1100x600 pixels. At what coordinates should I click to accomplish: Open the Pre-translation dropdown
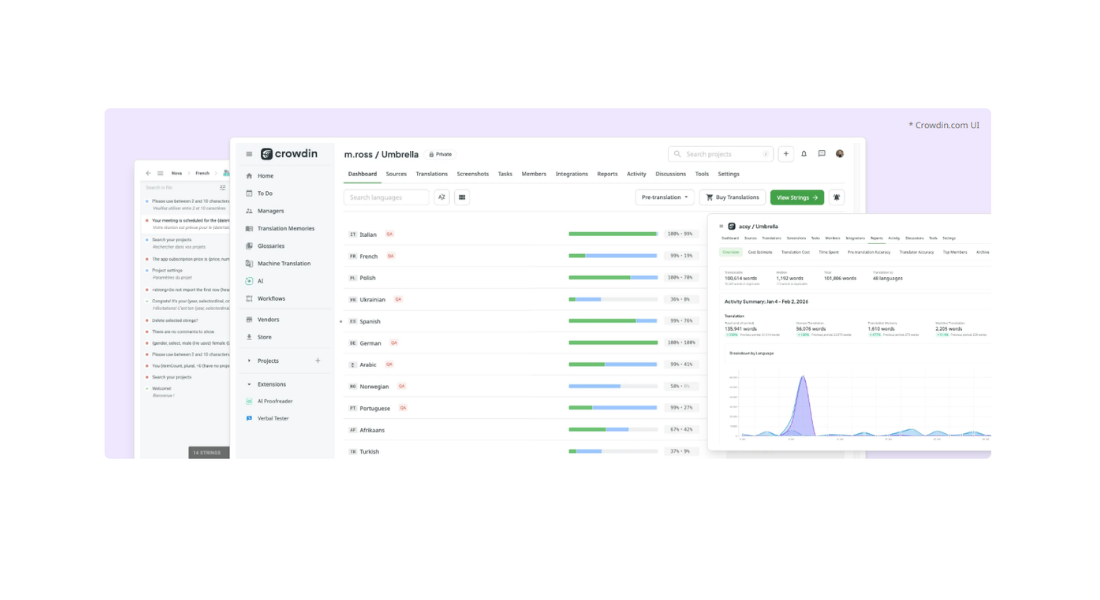tap(666, 198)
